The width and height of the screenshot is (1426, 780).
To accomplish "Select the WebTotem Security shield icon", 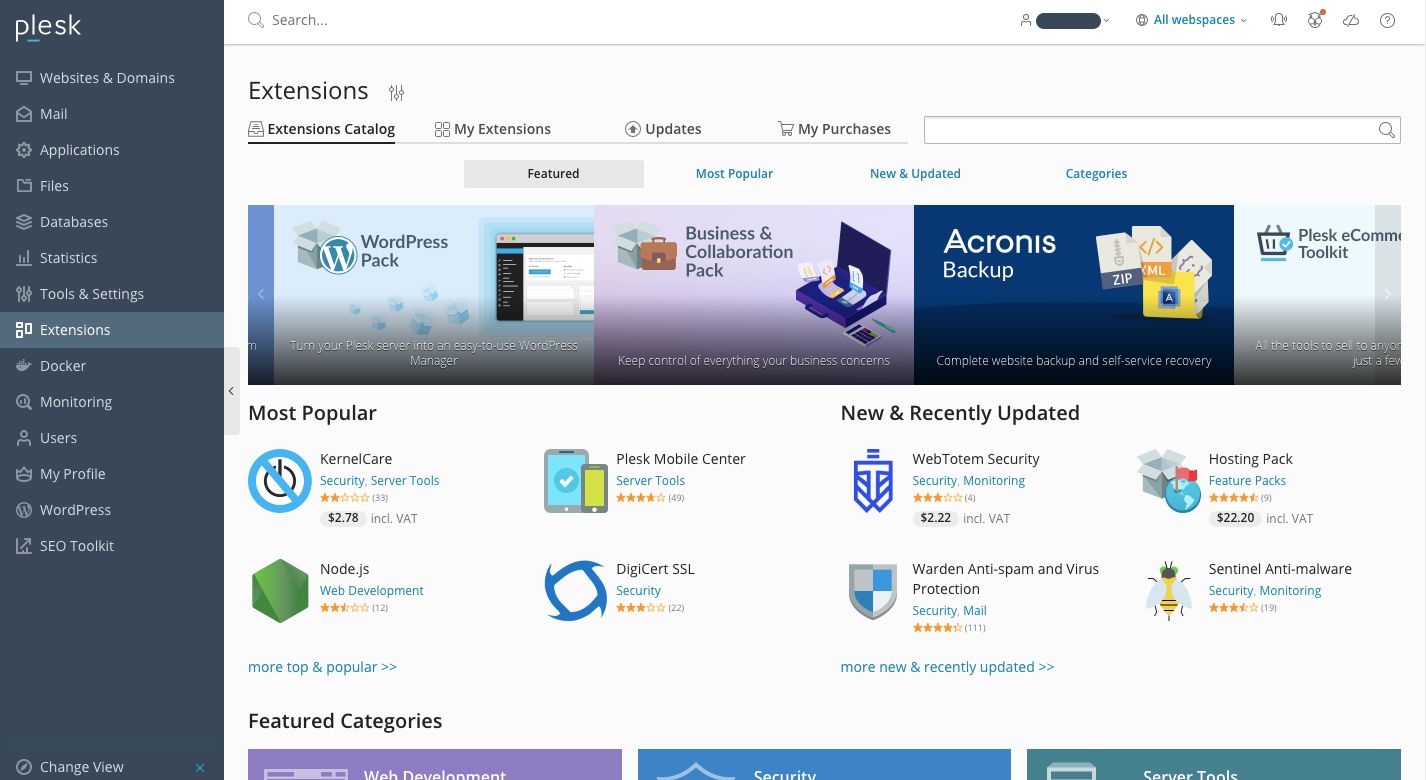I will click(872, 481).
